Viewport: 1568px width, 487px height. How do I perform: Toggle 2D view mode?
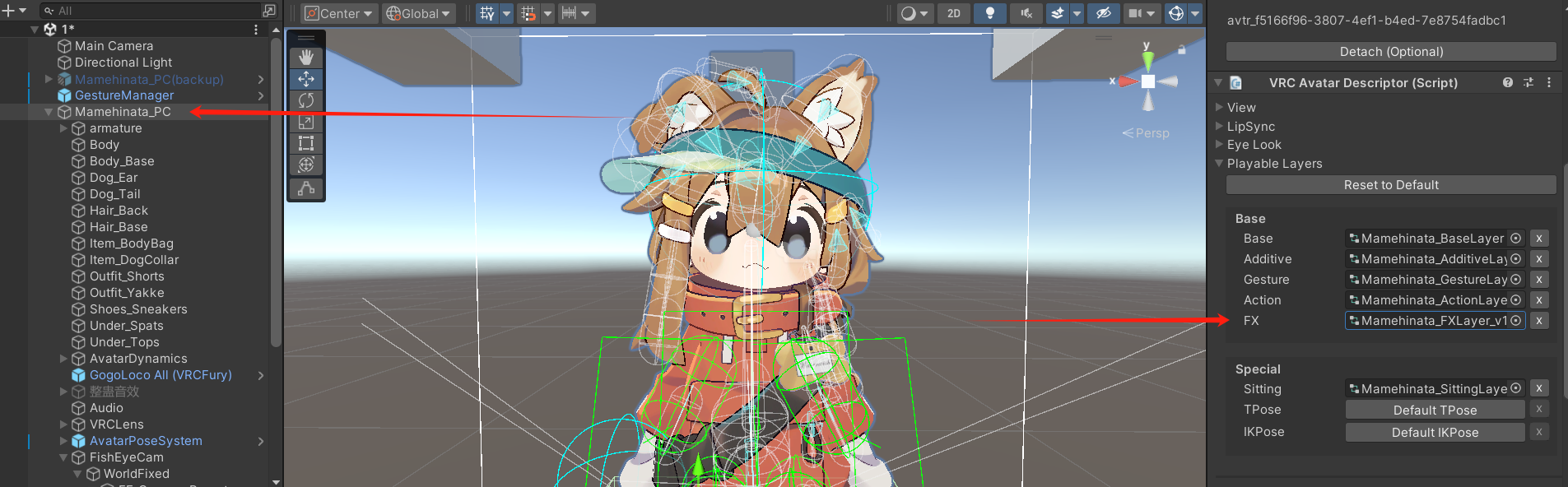pyautogui.click(x=954, y=13)
